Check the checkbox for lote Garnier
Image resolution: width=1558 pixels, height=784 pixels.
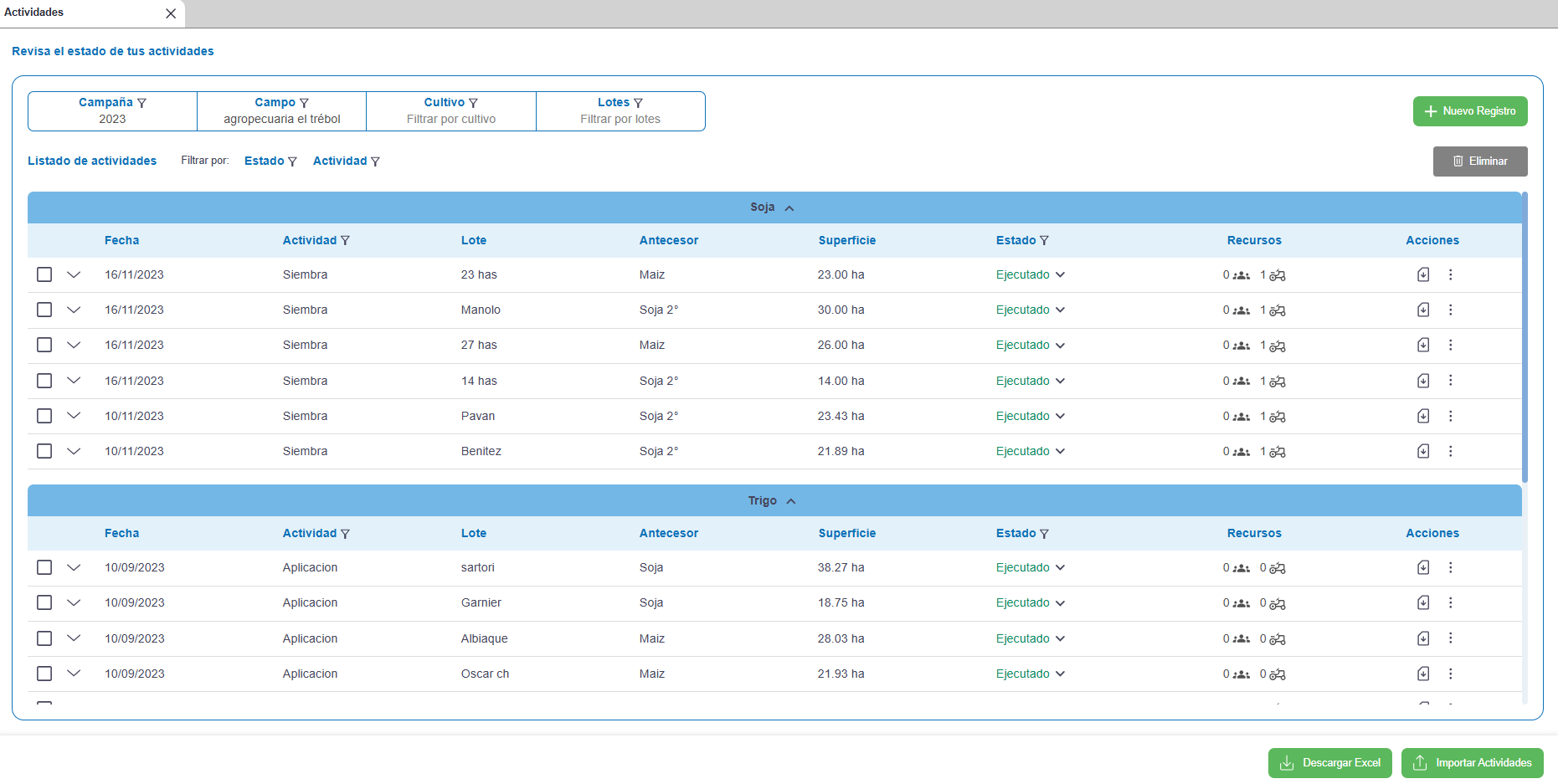(44, 602)
